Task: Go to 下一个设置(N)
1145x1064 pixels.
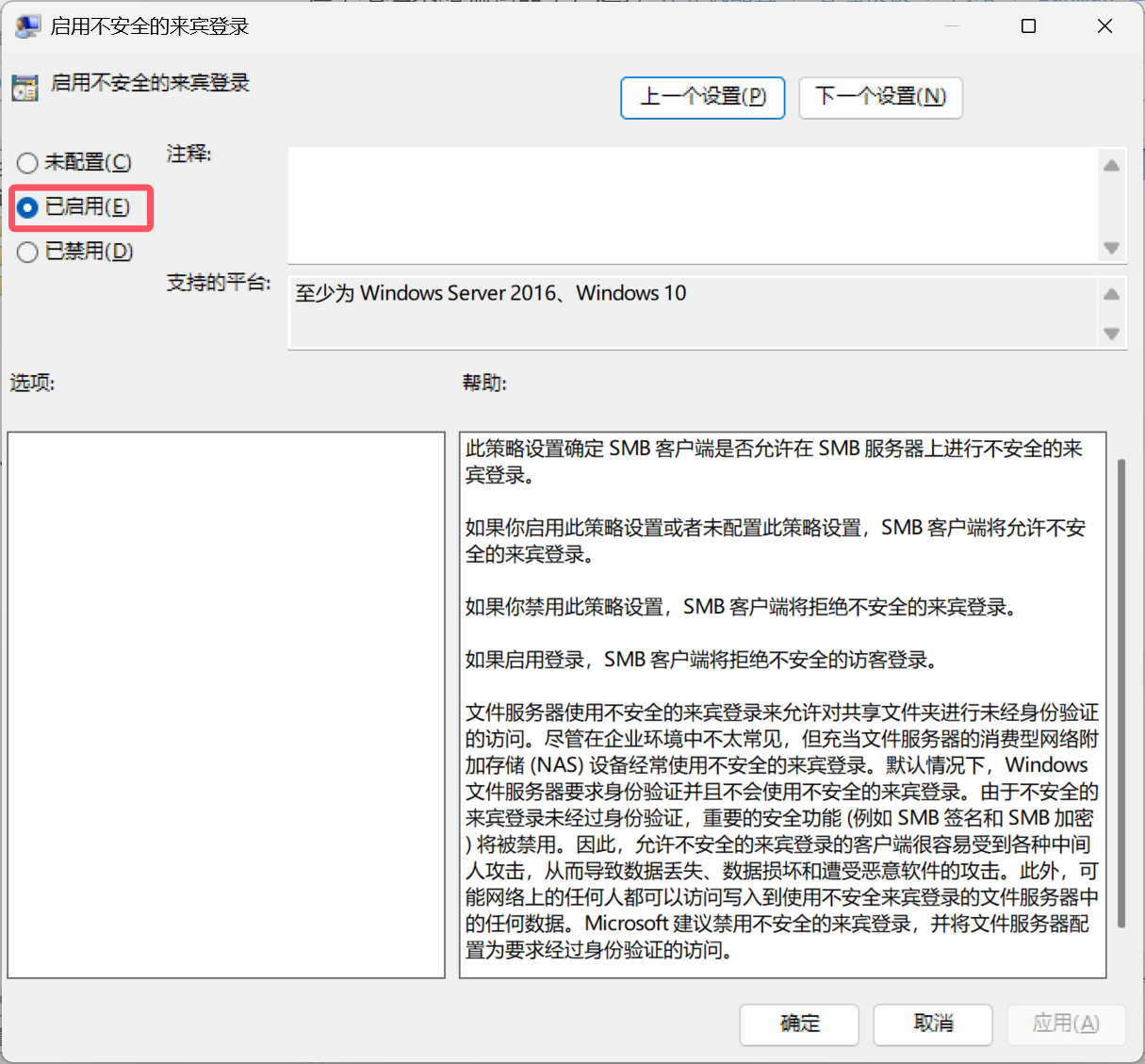Action: pyautogui.click(x=880, y=97)
